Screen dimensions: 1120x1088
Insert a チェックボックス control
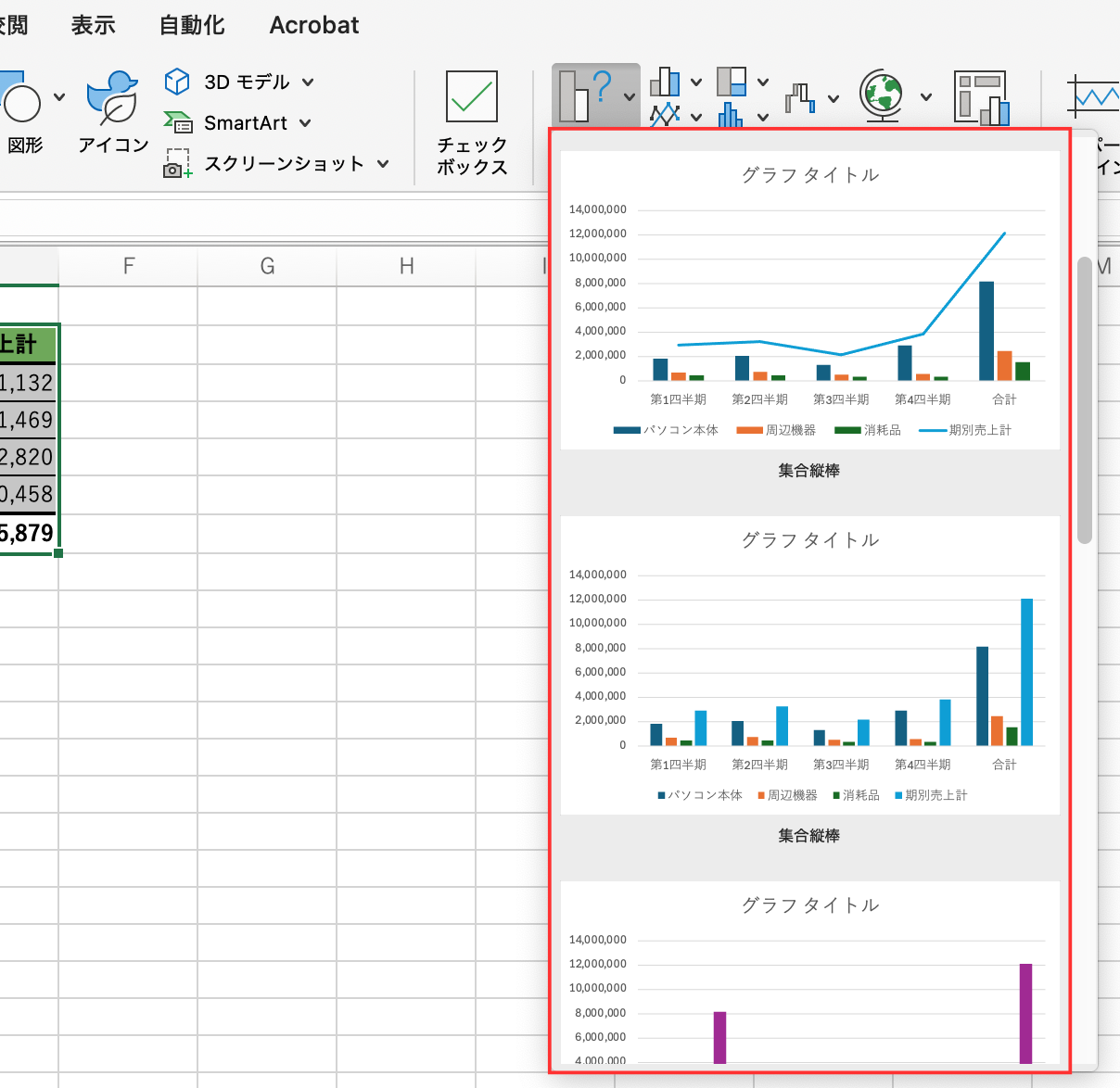click(472, 123)
